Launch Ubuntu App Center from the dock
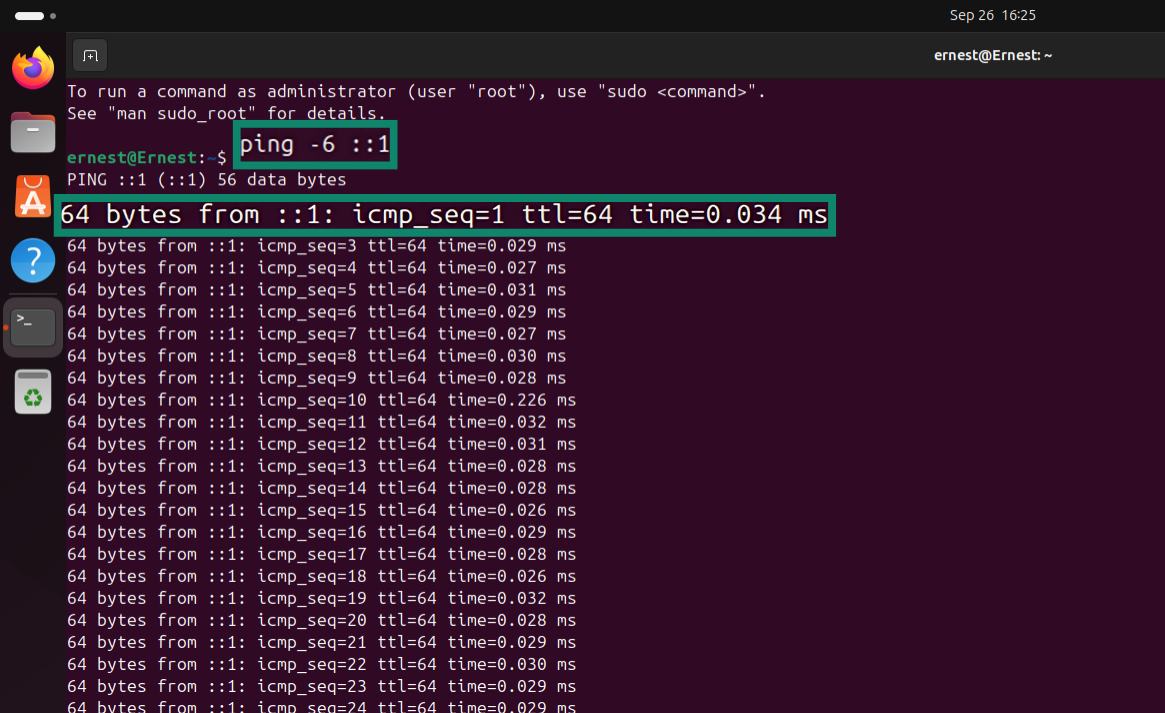Screen dimensions: 1165x713 coord(32,197)
